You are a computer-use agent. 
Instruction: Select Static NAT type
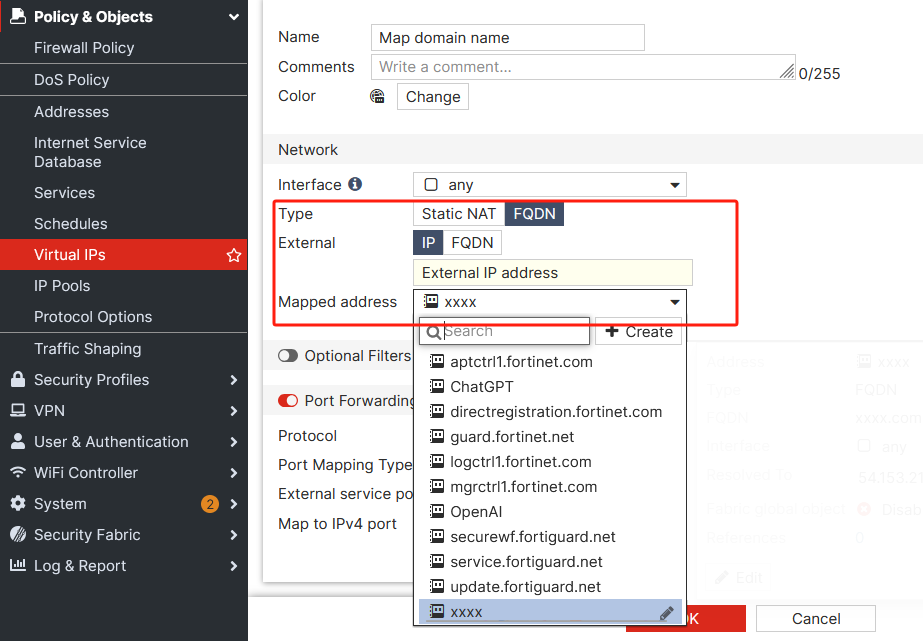pyautogui.click(x=459, y=214)
